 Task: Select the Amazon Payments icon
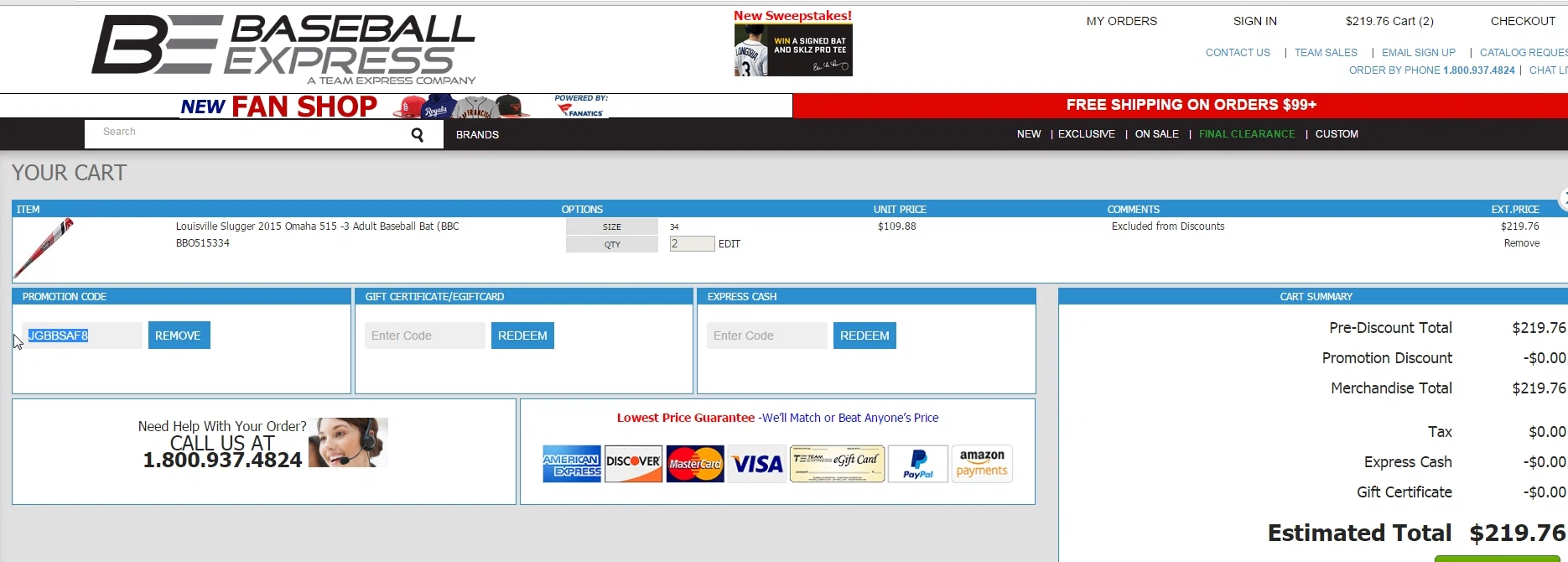click(982, 464)
